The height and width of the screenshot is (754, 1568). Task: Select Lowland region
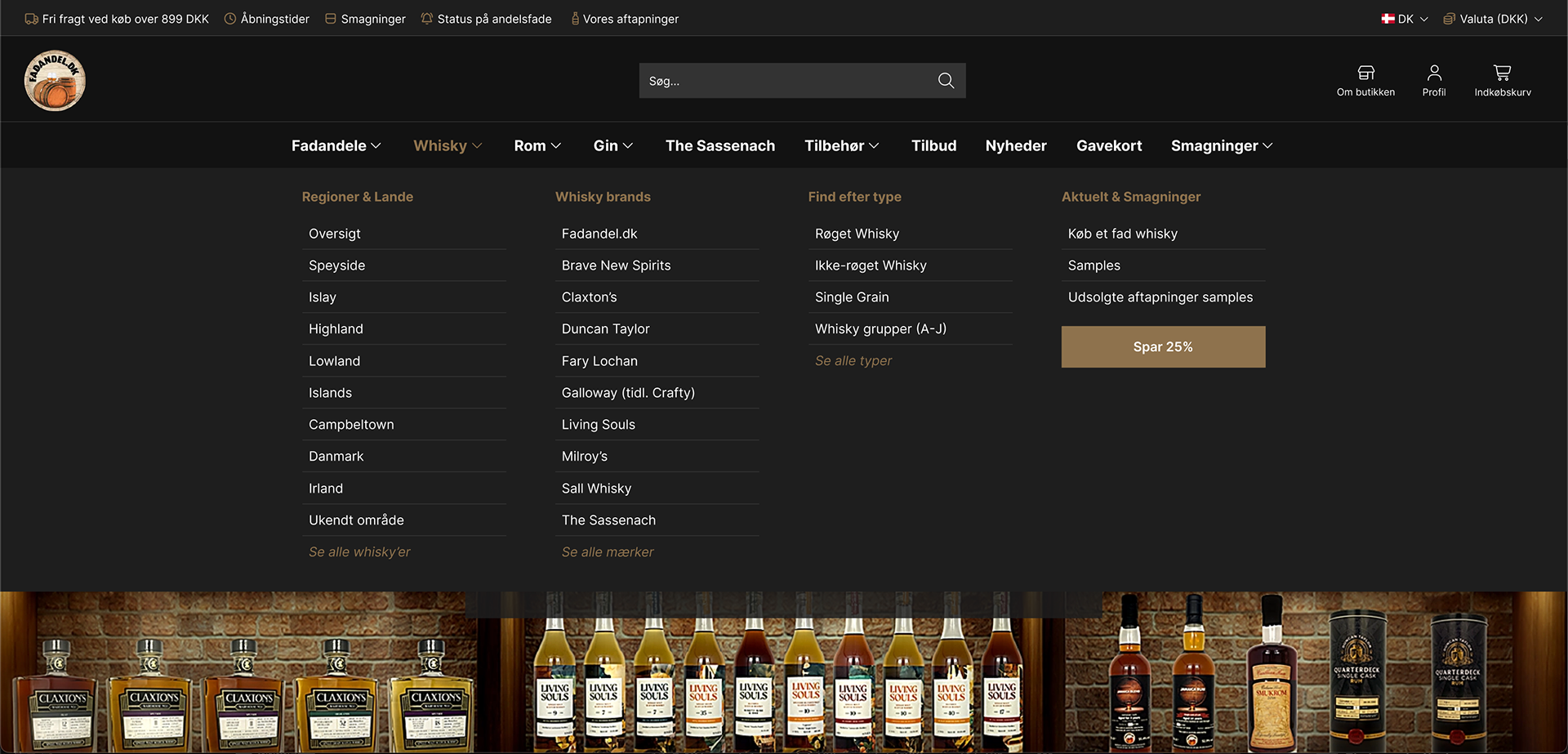(404, 361)
